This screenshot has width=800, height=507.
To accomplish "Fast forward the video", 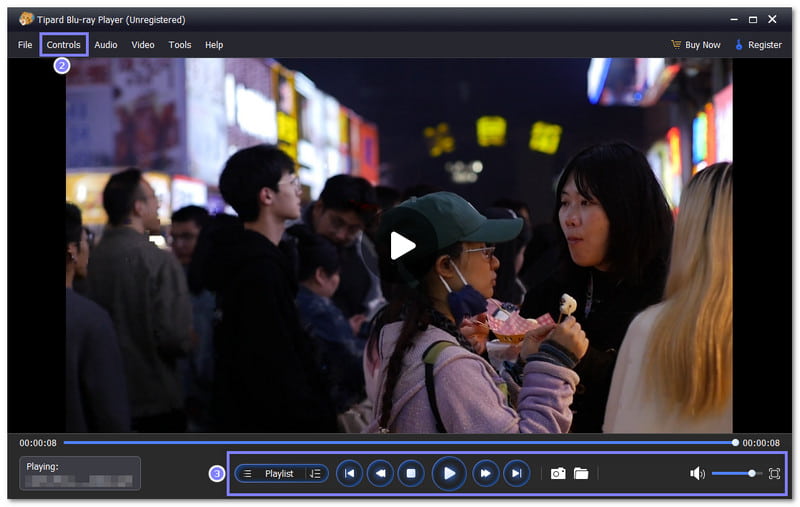I will [486, 474].
